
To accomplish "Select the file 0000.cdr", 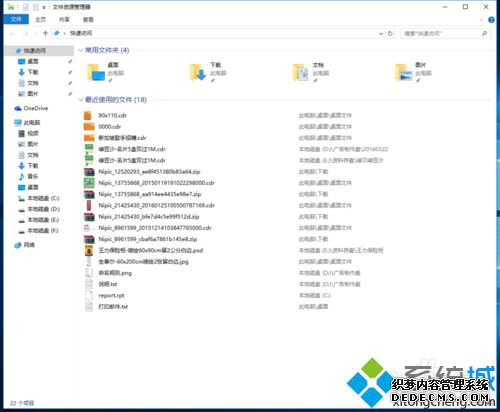I will click(x=110, y=127).
